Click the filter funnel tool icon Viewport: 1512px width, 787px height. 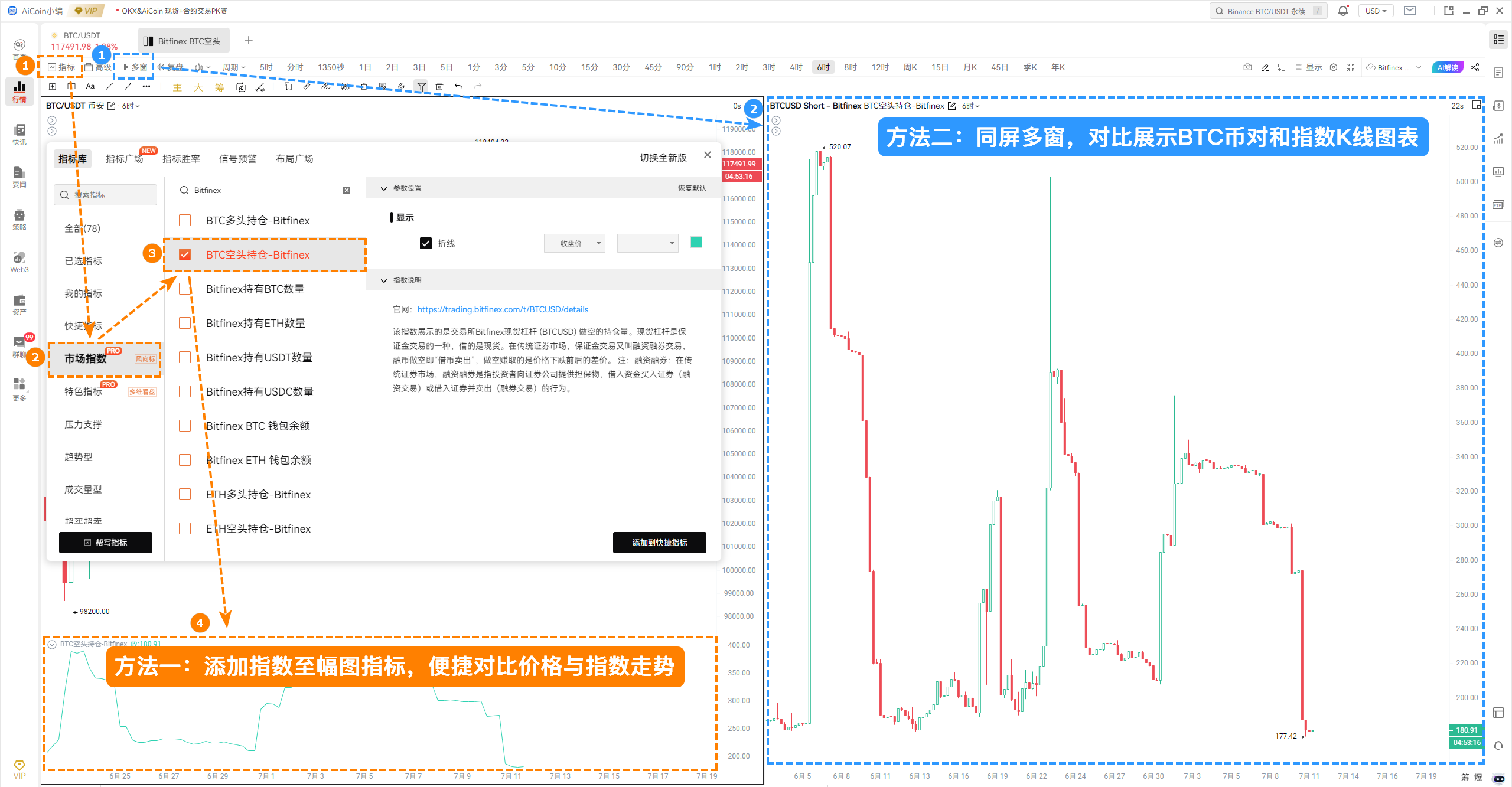tap(421, 86)
